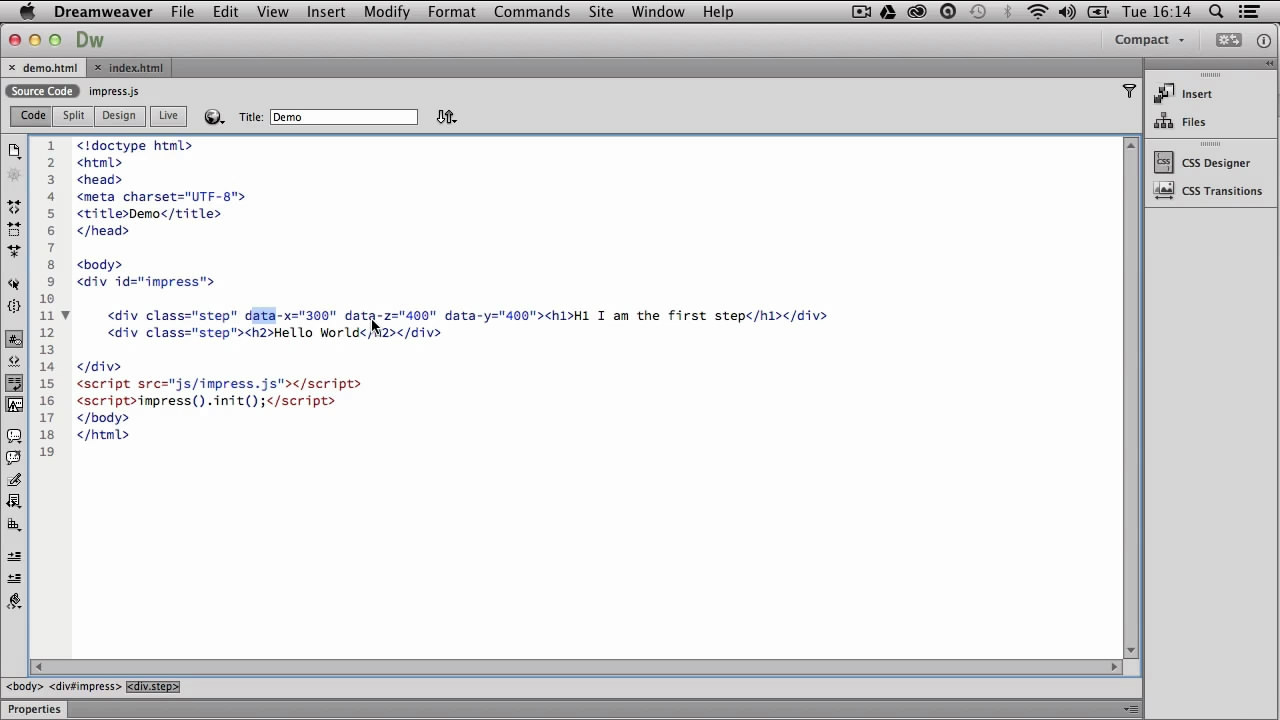This screenshot has width=1280, height=720.
Task: Select the <body> tag in tag selector
Action: (24, 687)
